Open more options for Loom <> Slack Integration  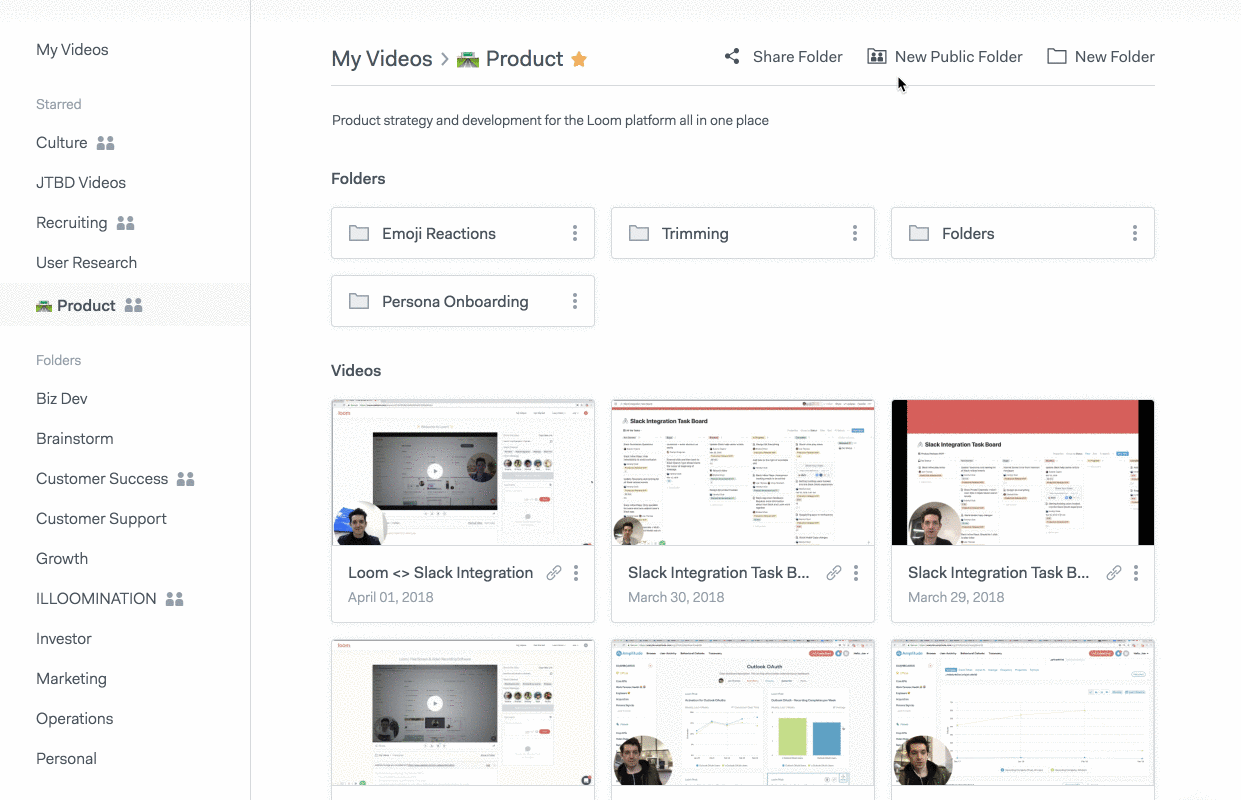tap(576, 573)
